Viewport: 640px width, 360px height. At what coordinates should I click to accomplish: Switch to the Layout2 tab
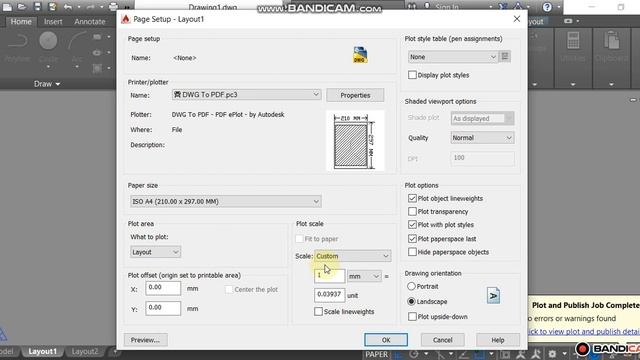point(85,351)
